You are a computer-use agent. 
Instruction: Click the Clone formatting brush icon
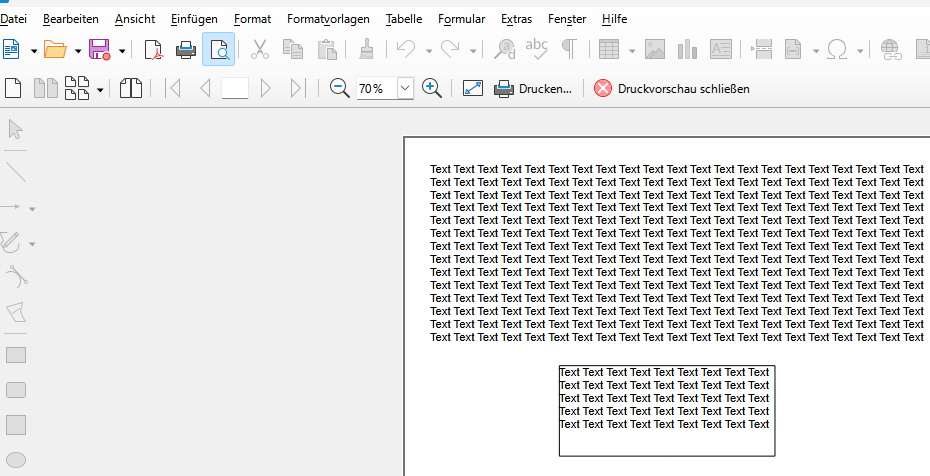click(x=367, y=50)
